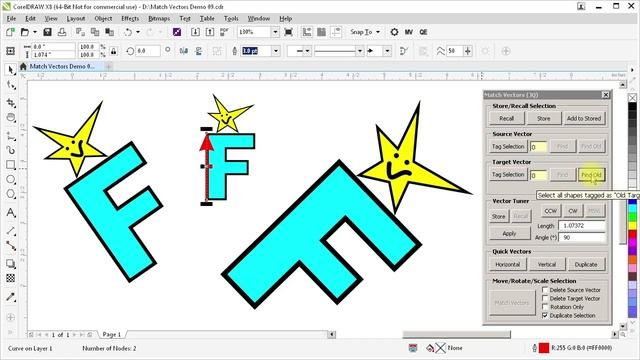Image resolution: width=640 pixels, height=360 pixels.
Task: Open the Object menu
Action: 103,18
